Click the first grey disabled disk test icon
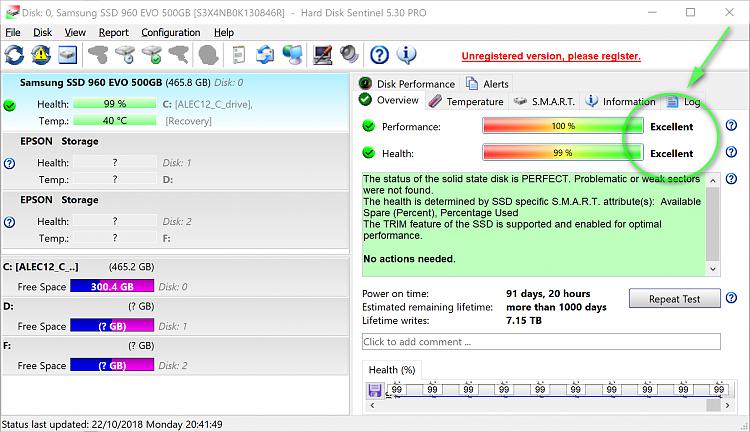This screenshot has height=432, width=750. pyautogui.click(x=98, y=55)
